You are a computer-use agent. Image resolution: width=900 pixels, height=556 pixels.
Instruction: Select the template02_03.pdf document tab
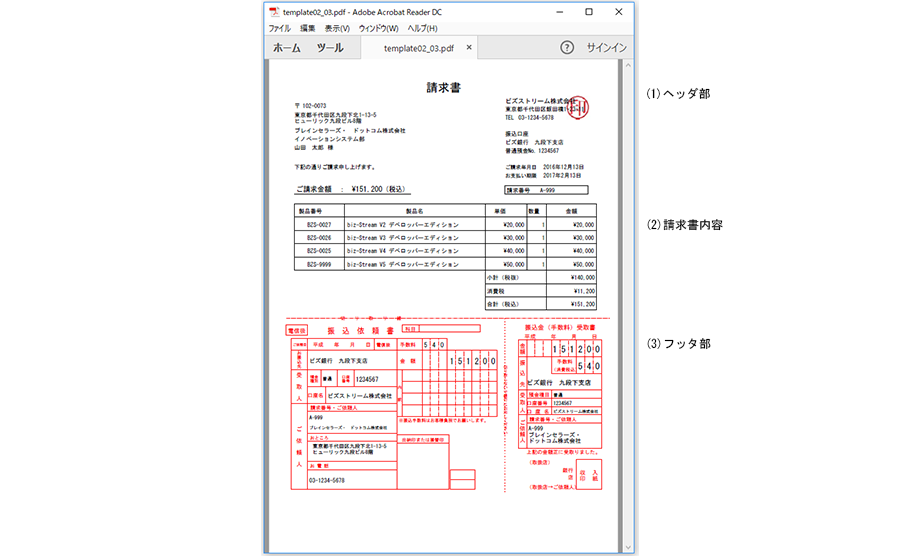(x=418, y=48)
